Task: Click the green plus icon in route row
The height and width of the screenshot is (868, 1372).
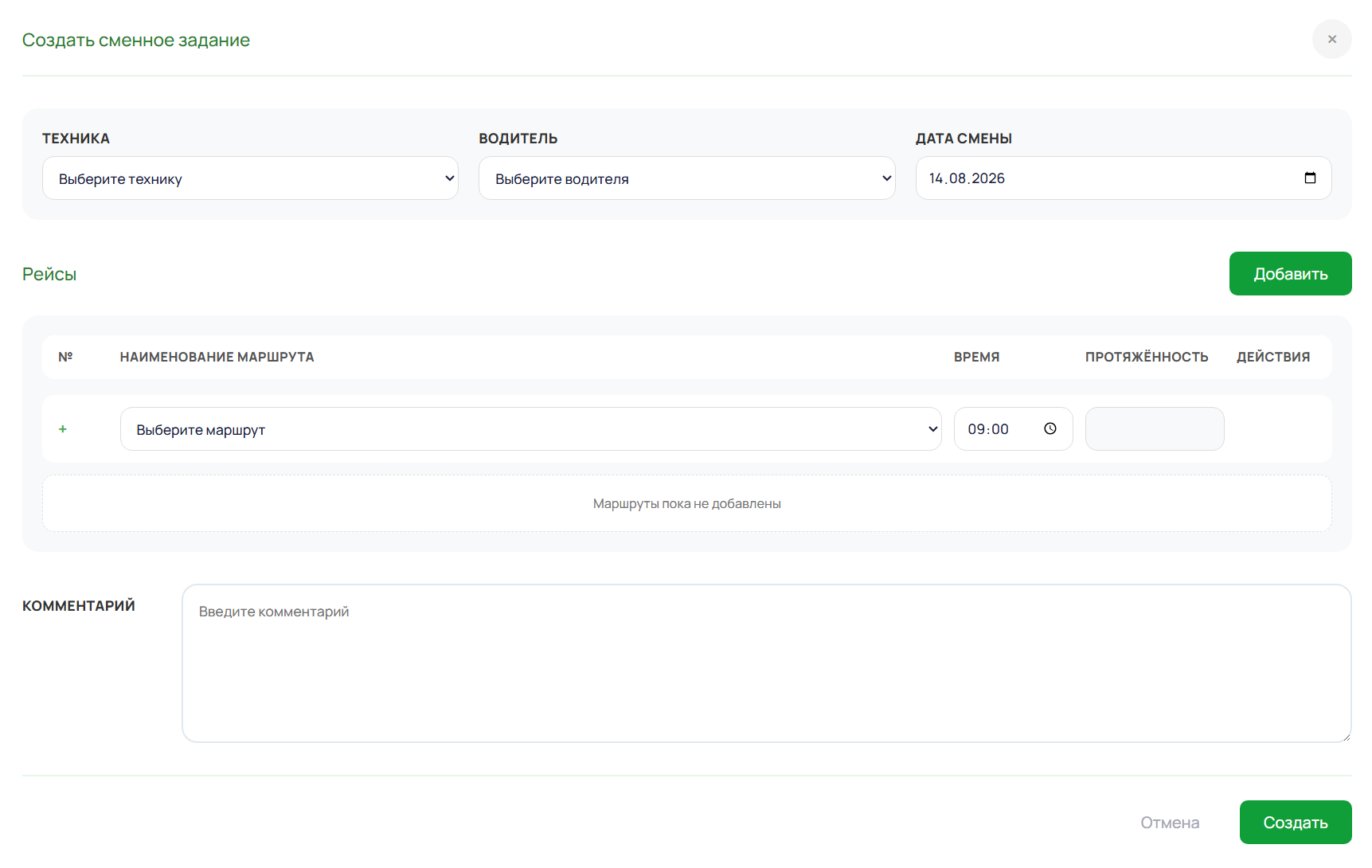Action: point(63,429)
